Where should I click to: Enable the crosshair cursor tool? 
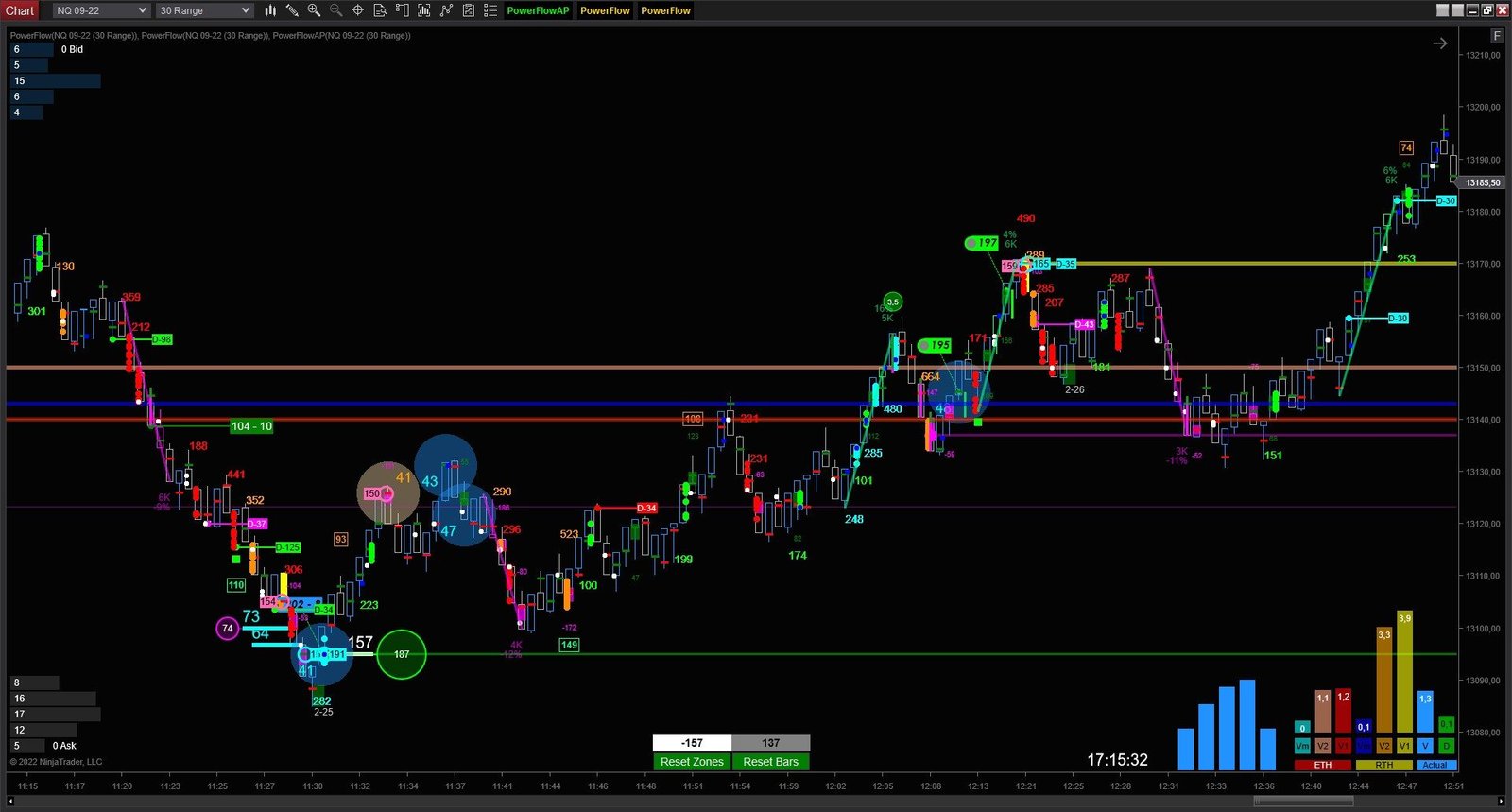pos(358,10)
